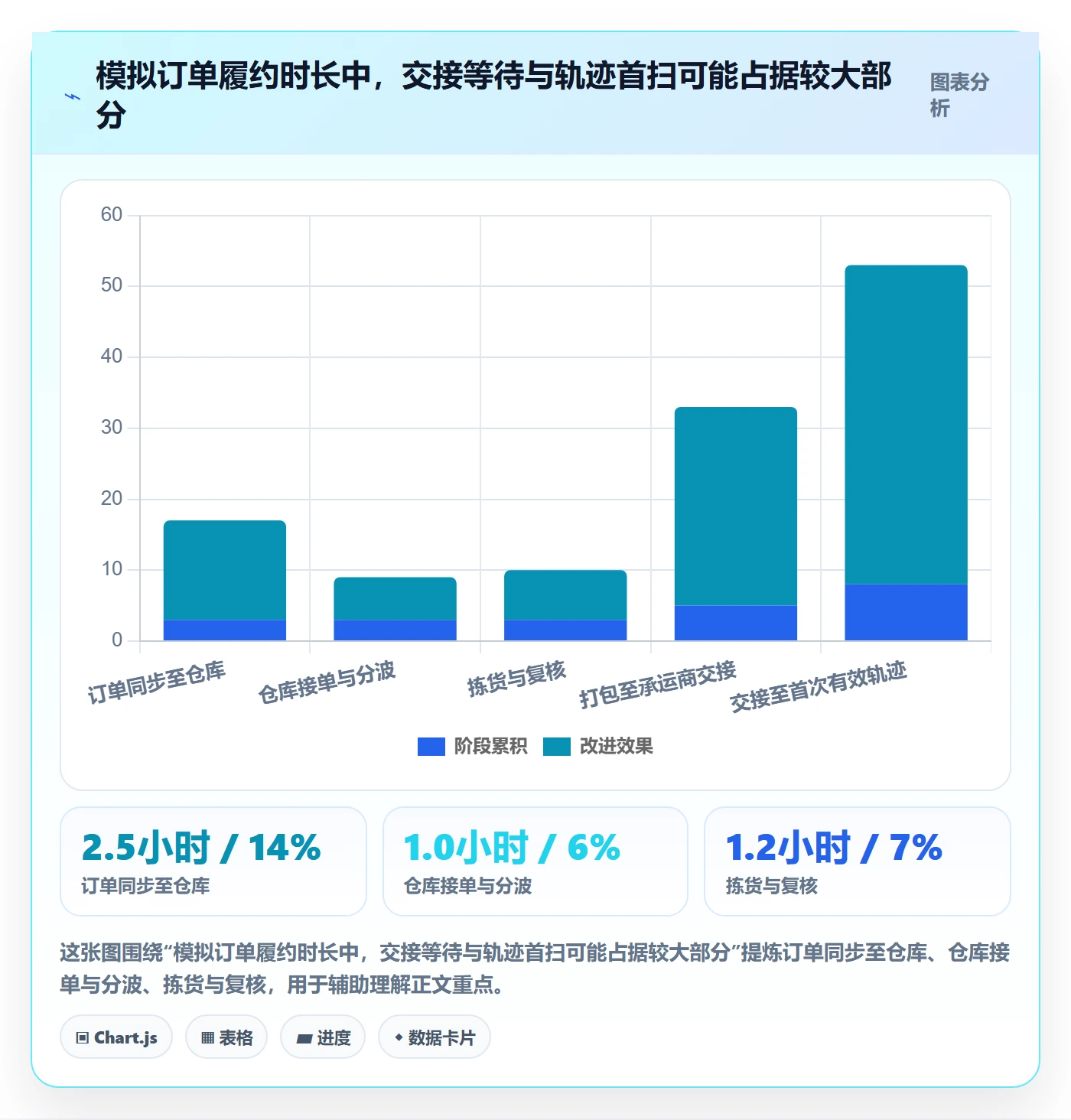Click the 1.0小时 / 6% stat value

(x=512, y=848)
